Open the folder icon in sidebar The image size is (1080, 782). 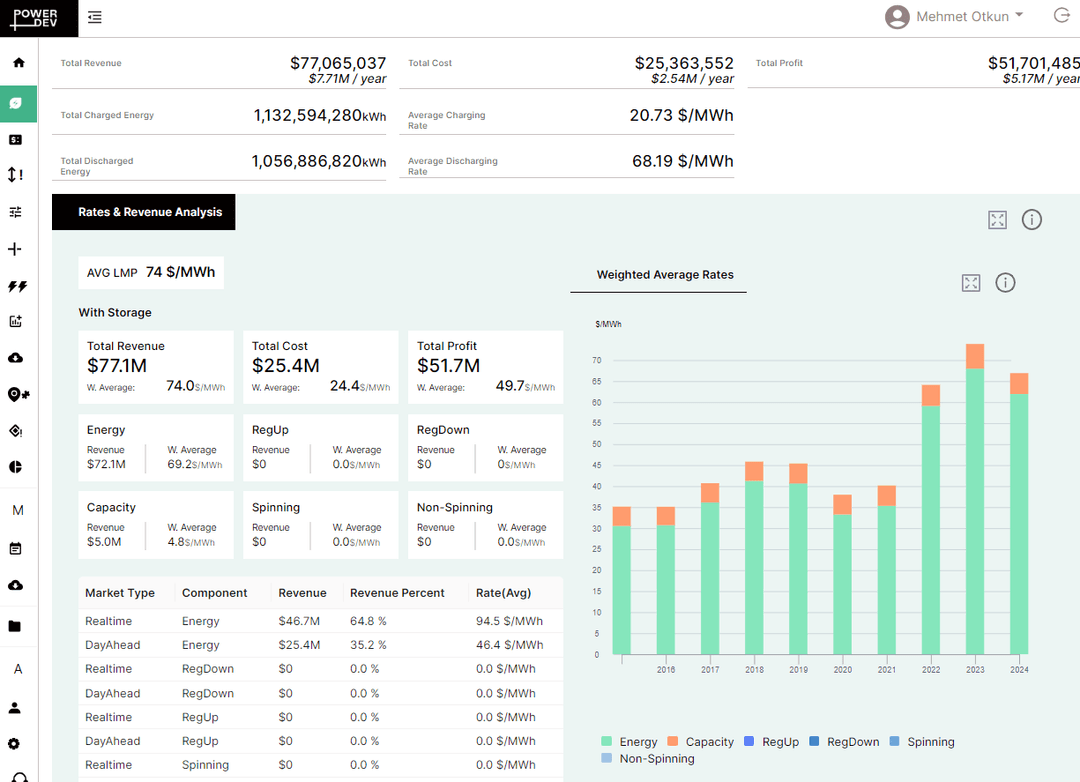pyautogui.click(x=16, y=627)
